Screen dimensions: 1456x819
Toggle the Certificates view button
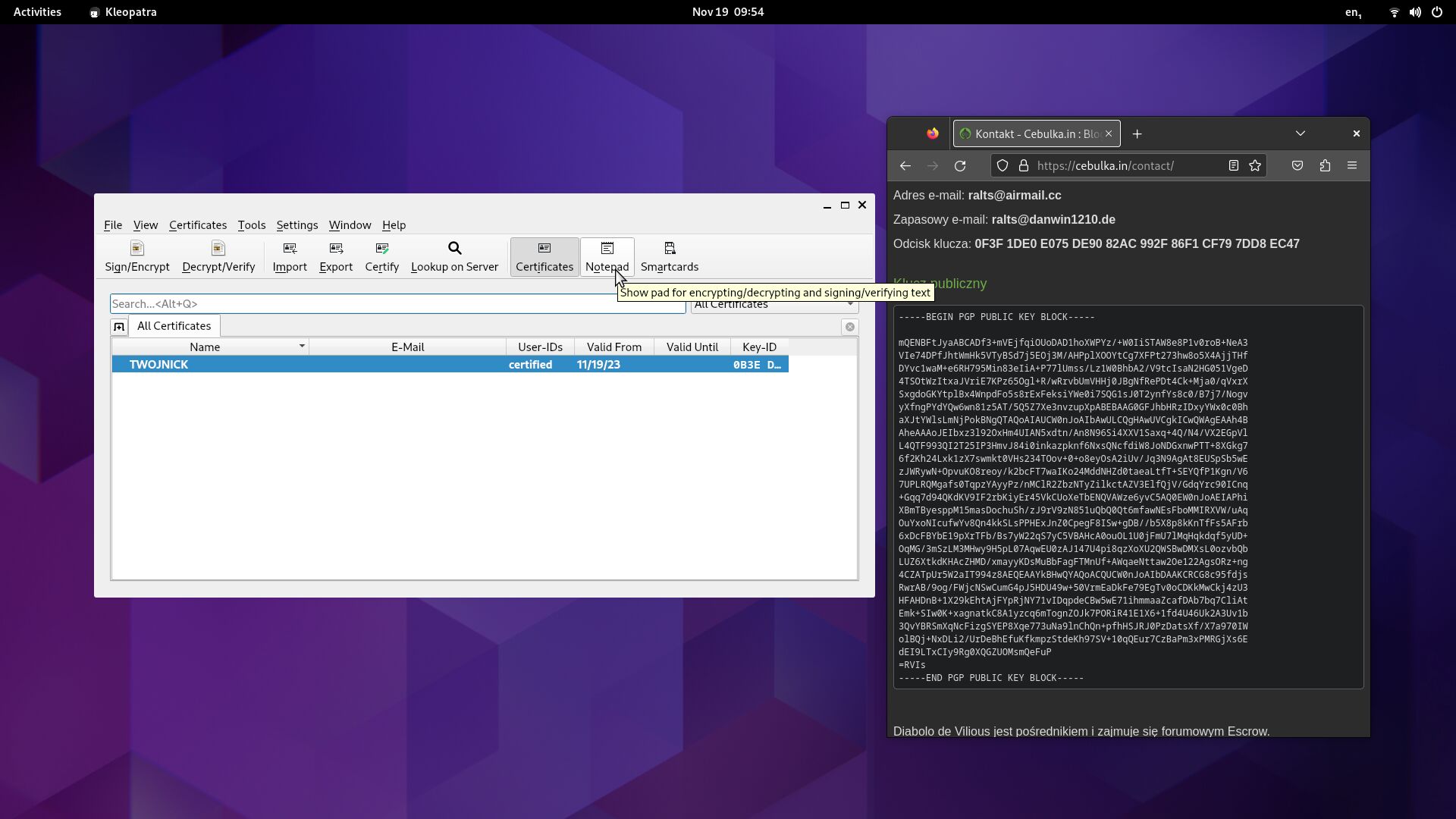click(544, 256)
